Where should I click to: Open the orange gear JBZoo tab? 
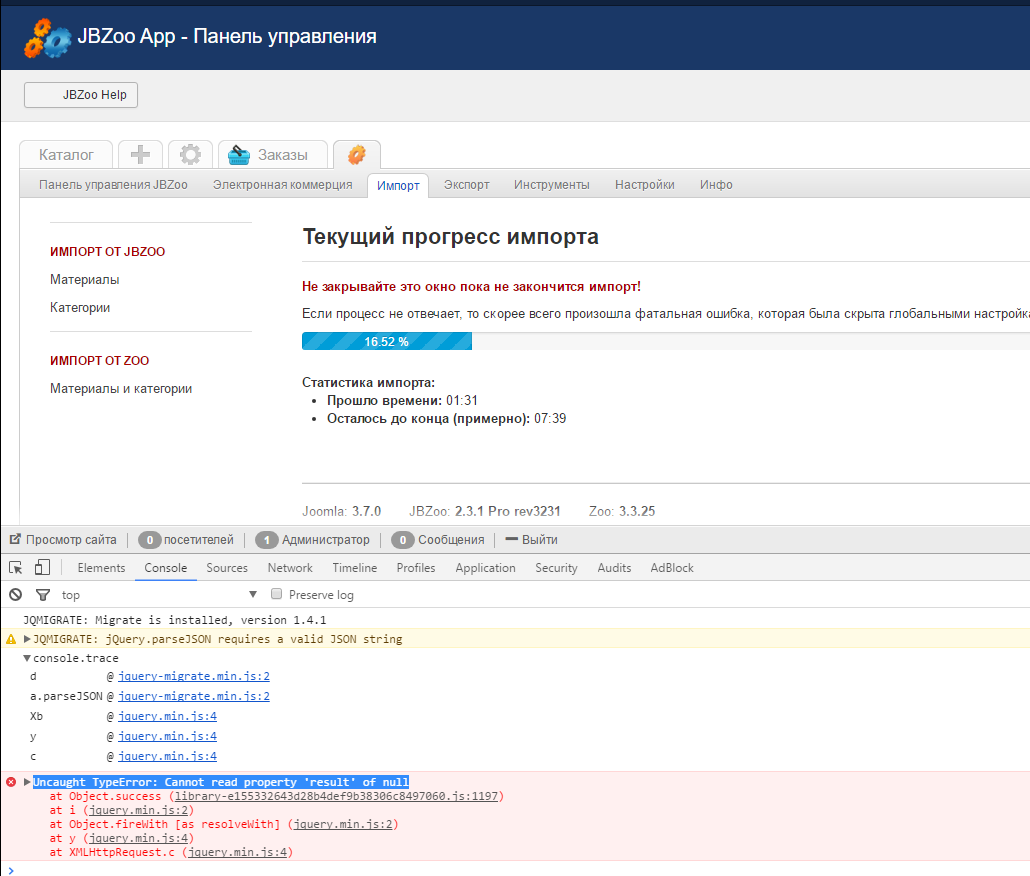356,155
